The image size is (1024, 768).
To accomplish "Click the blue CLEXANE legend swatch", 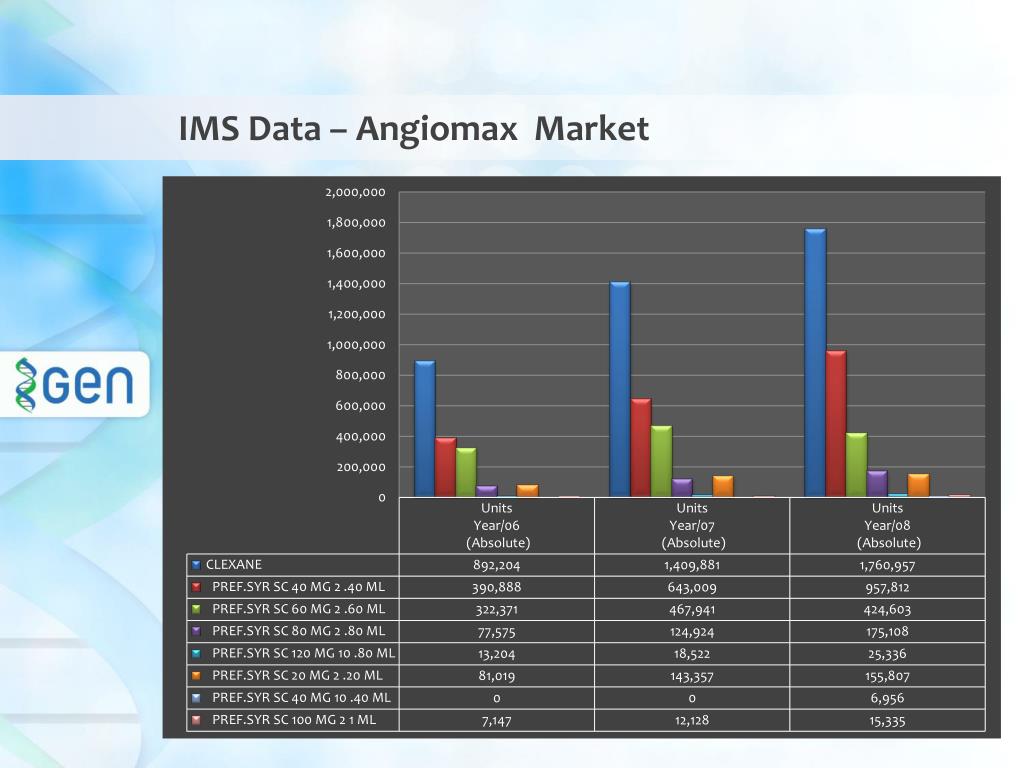I will point(196,565).
